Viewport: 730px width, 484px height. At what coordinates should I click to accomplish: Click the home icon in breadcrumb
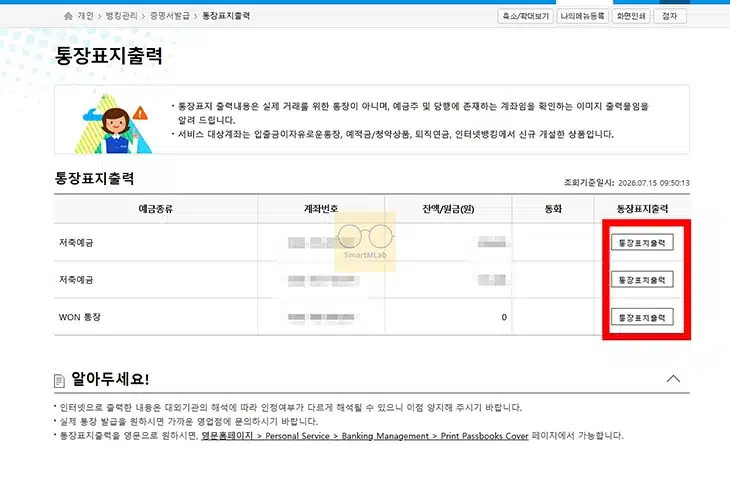coord(68,16)
